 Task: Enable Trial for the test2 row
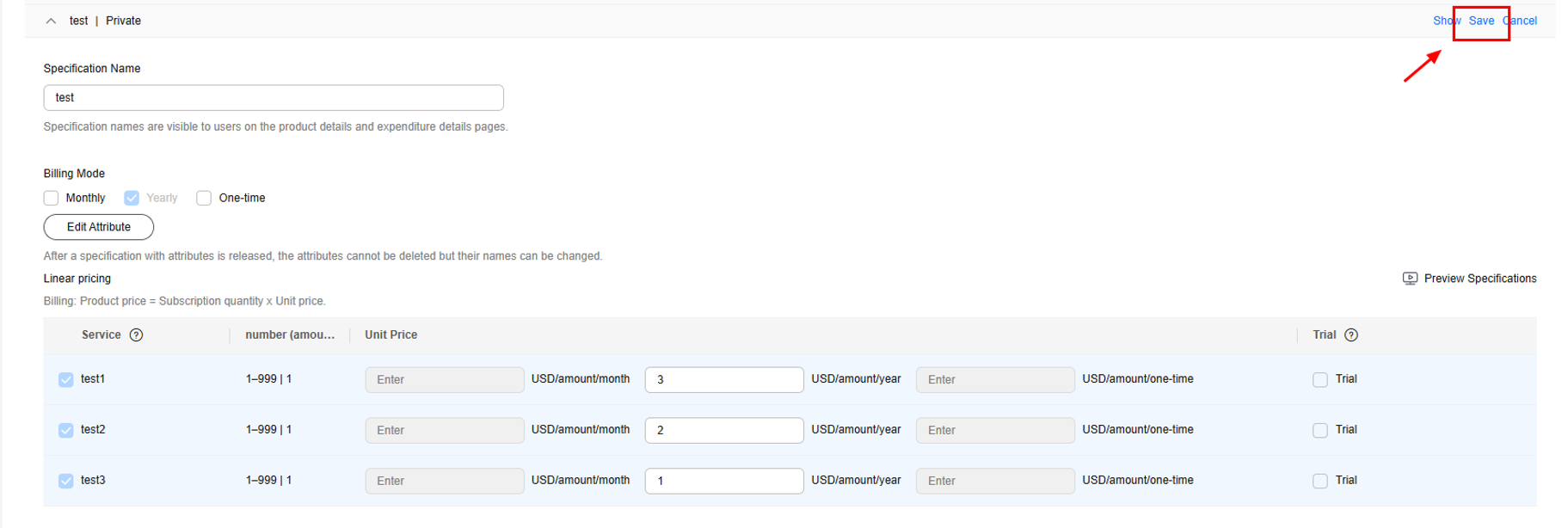(1320, 430)
